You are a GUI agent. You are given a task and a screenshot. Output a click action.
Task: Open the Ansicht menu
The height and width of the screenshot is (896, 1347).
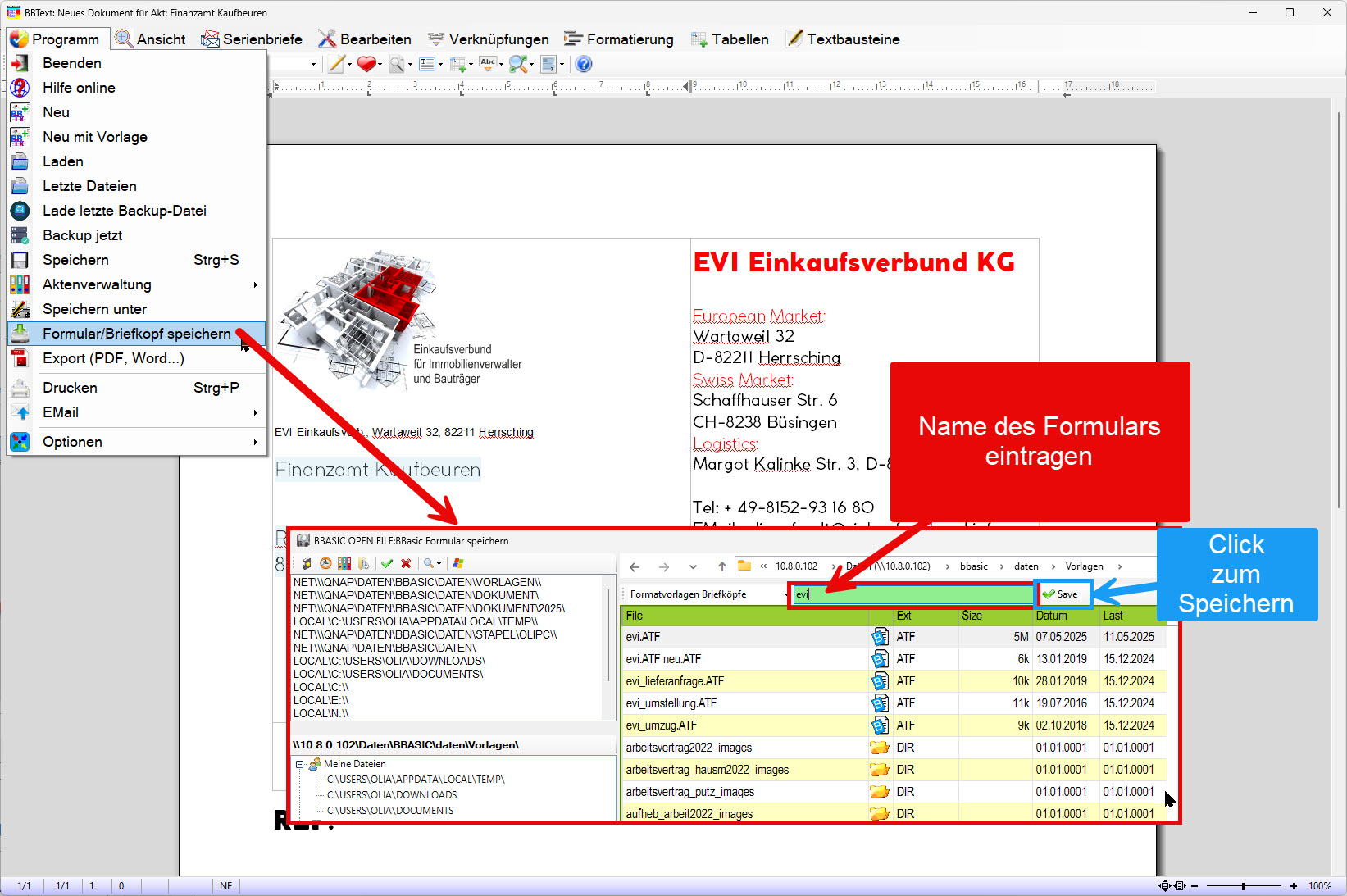click(150, 39)
